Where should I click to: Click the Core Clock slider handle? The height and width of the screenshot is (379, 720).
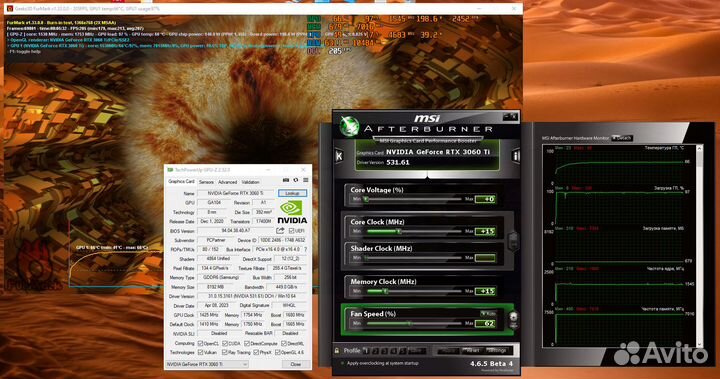click(x=399, y=231)
